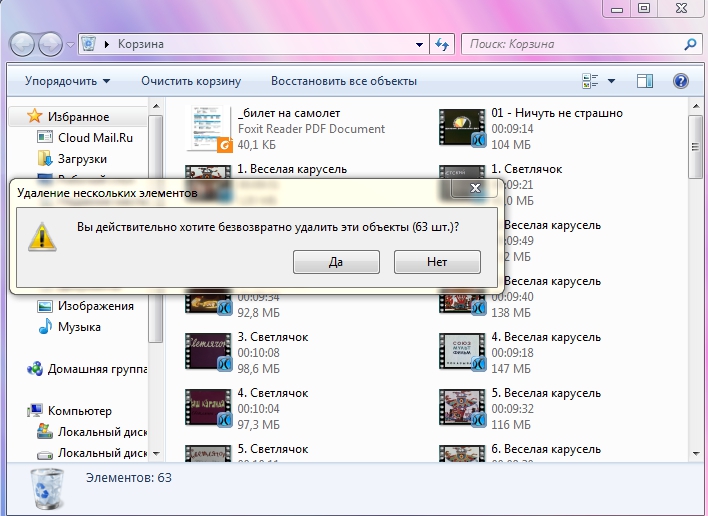Select Компьютер in navigation pane
Screen dimensions: 708x516
(79, 411)
